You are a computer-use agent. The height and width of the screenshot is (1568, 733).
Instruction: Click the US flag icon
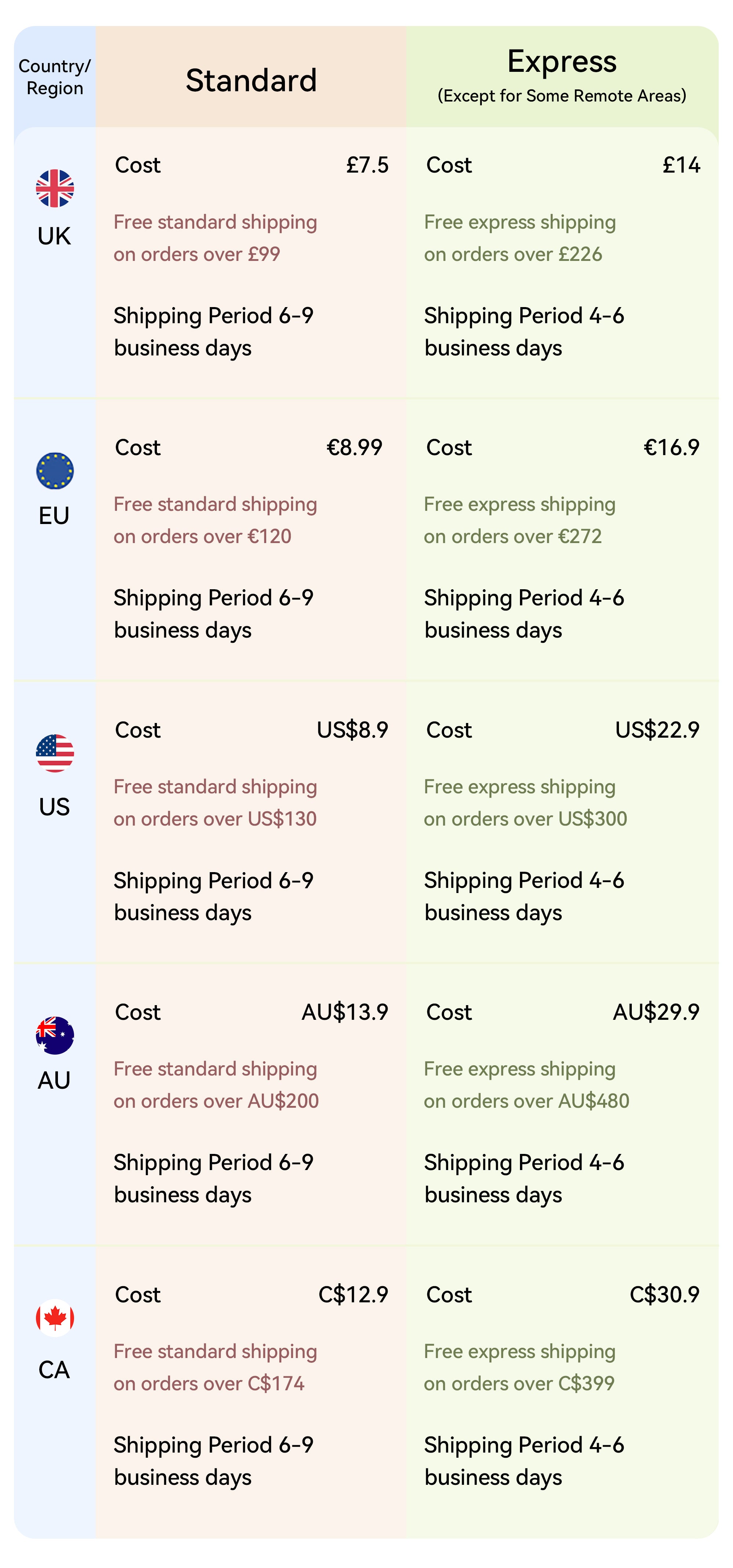(x=55, y=753)
